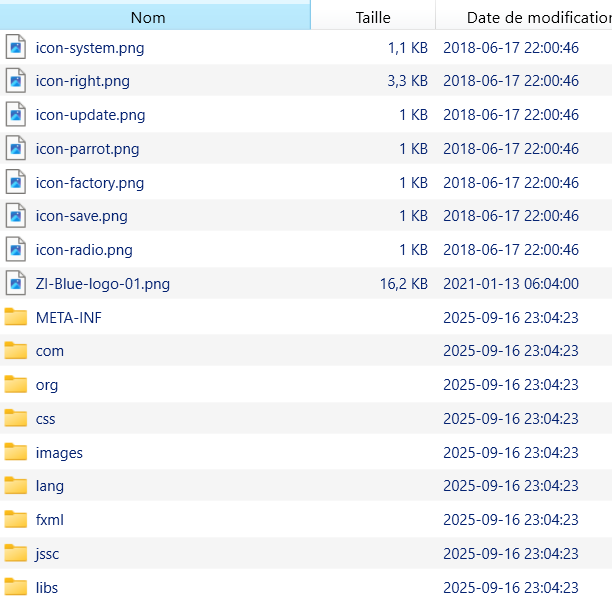Select the icon-right.png image file icon
Screen dimensions: 612x607
(15, 81)
